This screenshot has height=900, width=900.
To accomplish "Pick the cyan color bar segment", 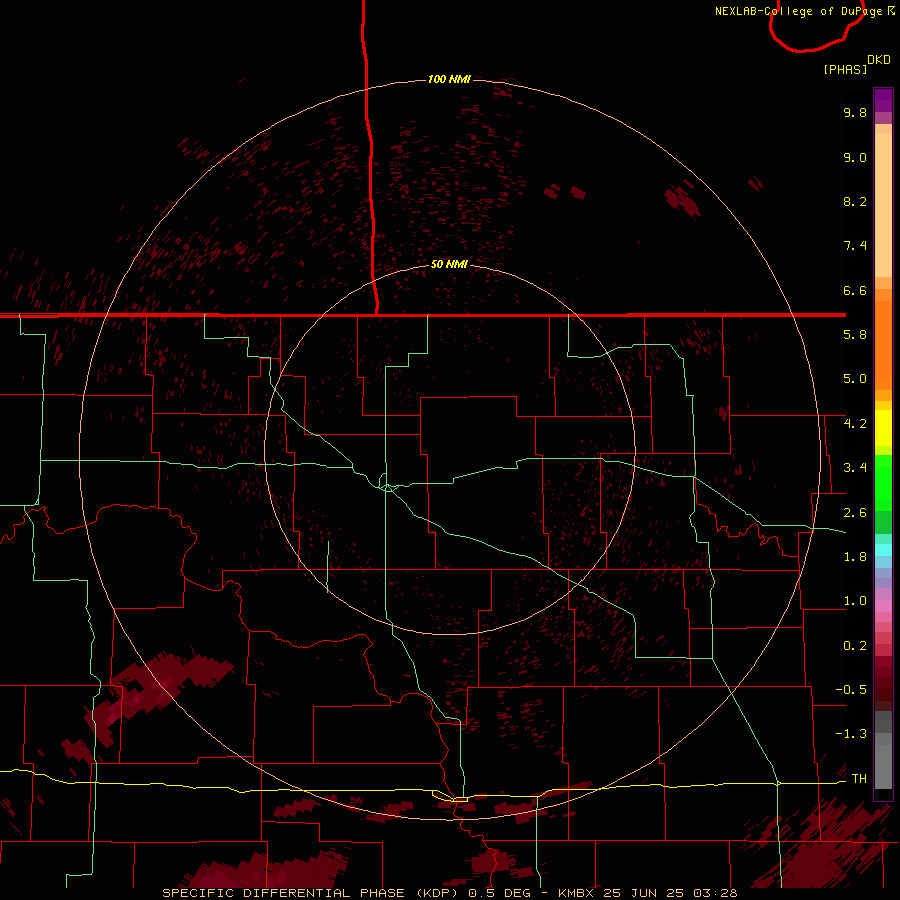I will click(883, 550).
